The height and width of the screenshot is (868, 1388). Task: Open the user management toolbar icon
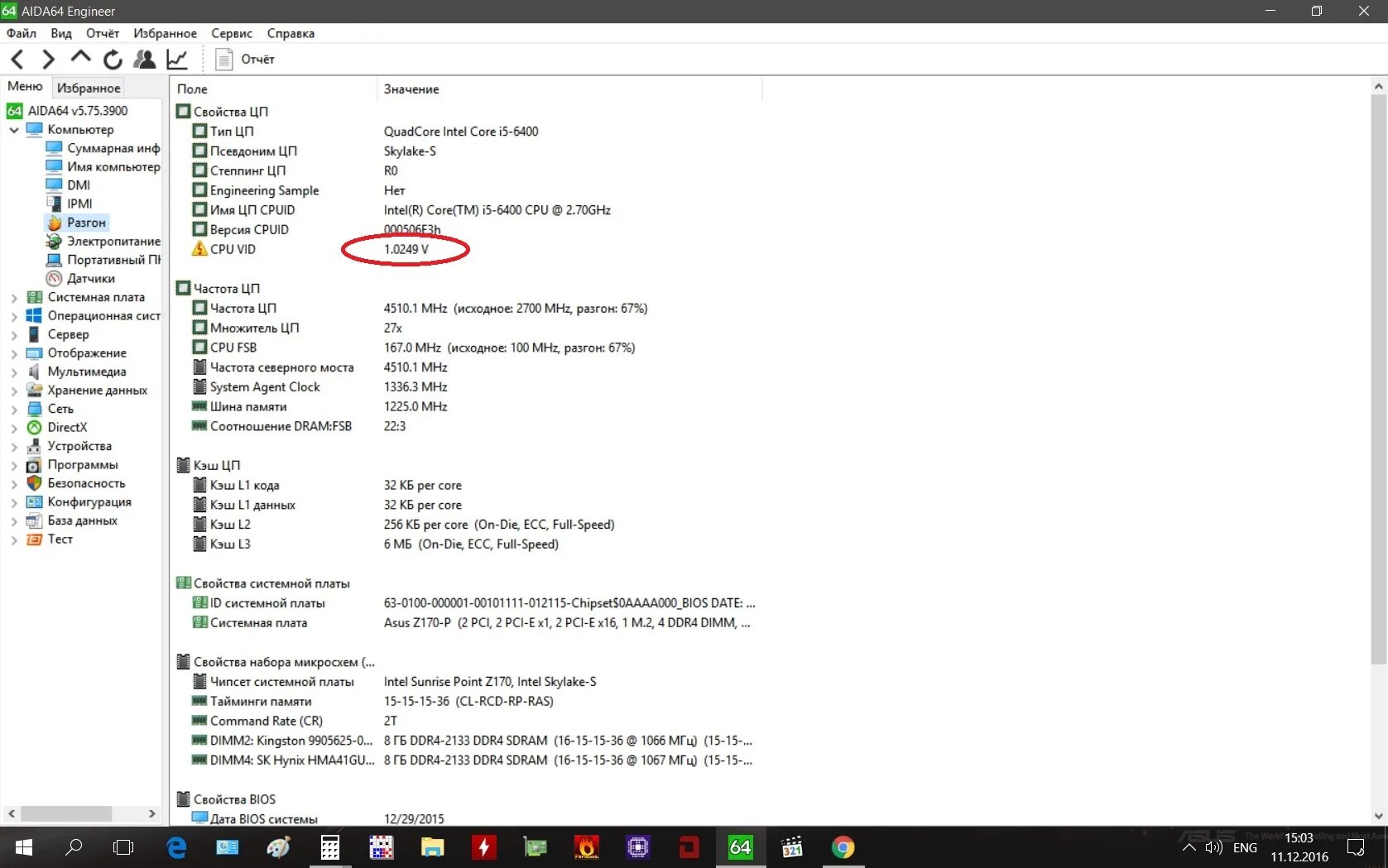click(144, 59)
